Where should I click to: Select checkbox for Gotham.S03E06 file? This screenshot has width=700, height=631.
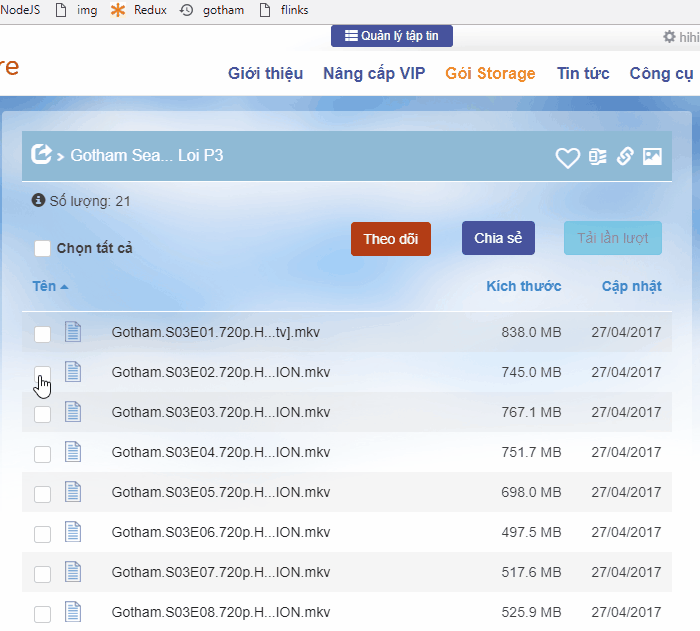click(x=42, y=534)
